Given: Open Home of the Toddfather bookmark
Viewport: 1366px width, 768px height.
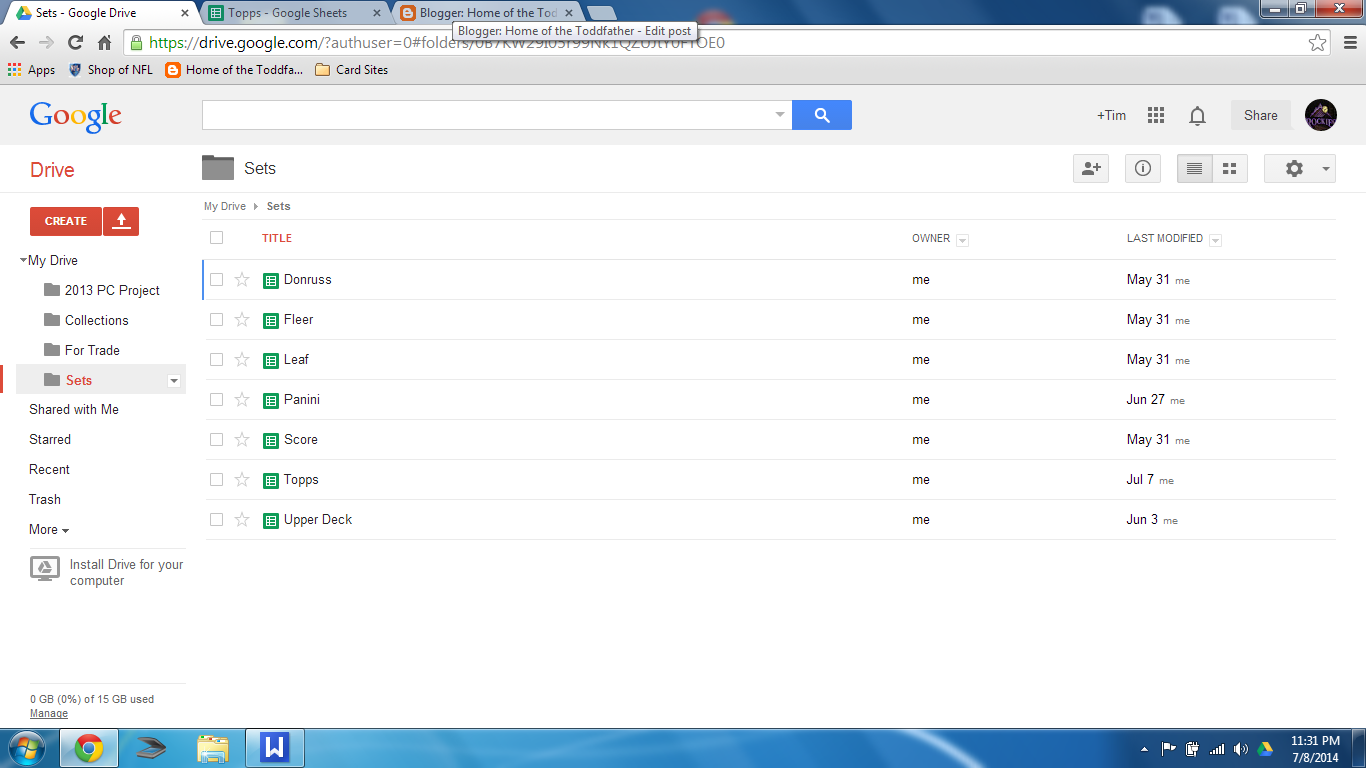Looking at the screenshot, I should click(235, 70).
